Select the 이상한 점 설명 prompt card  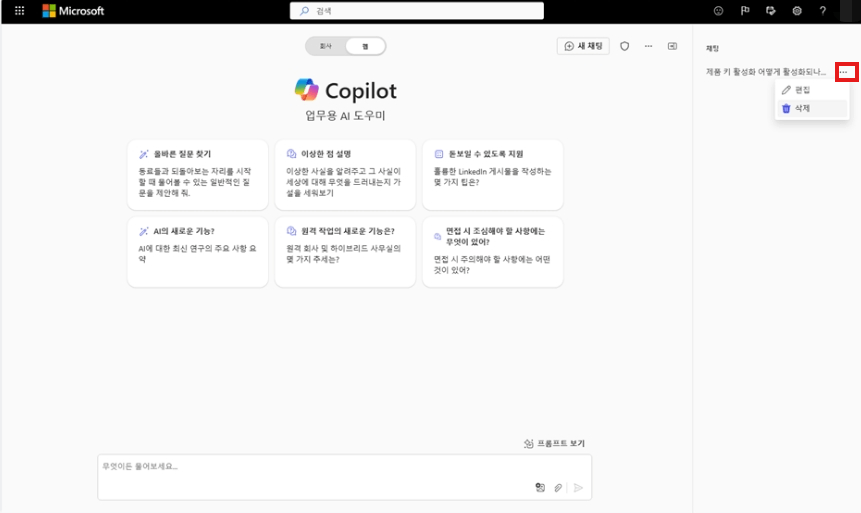coord(345,175)
